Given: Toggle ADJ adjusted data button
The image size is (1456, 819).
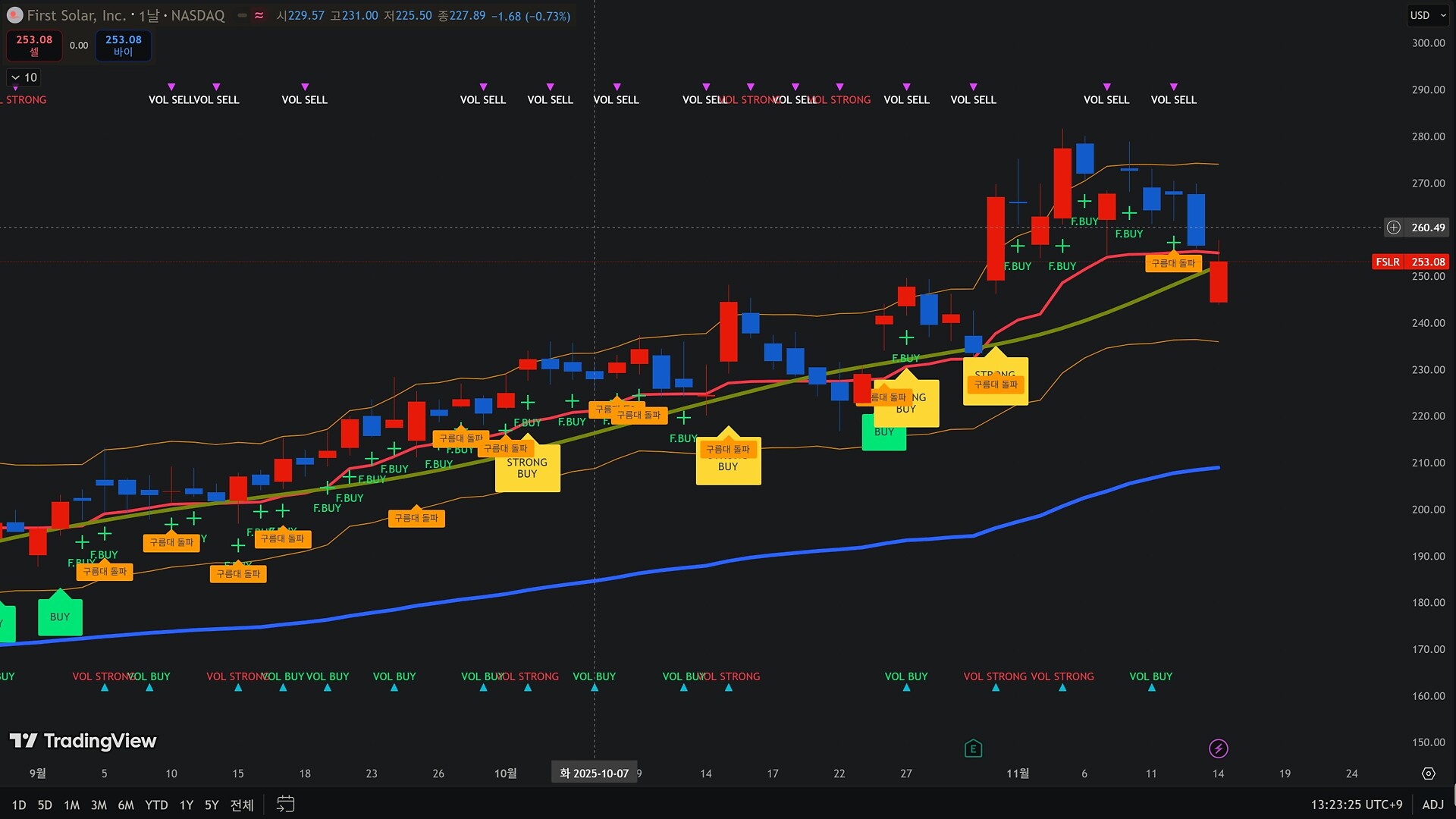Looking at the screenshot, I should (1432, 805).
